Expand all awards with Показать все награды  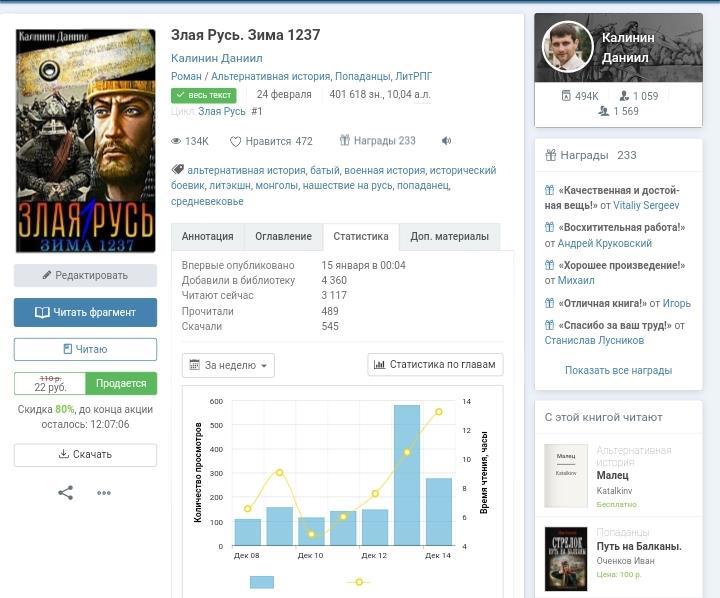618,370
